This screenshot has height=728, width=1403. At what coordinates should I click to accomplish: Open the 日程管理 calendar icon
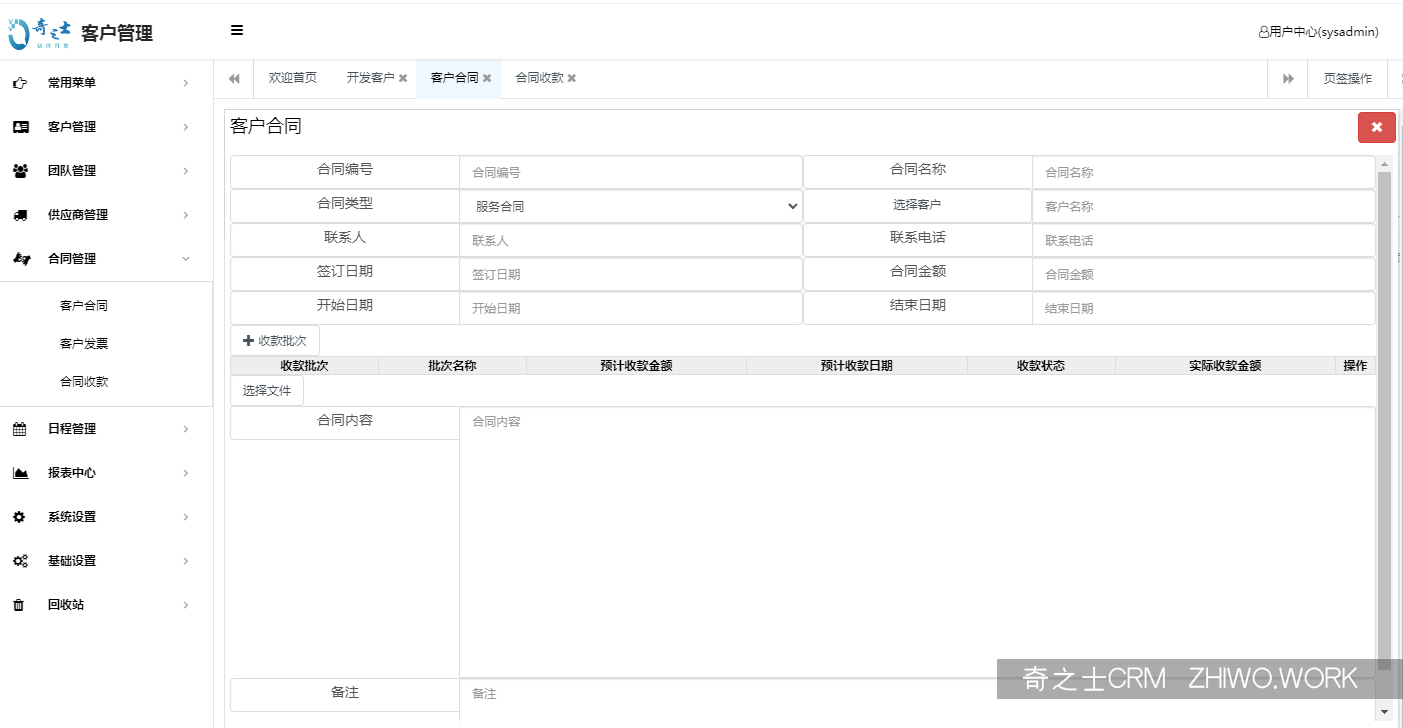[x=20, y=428]
